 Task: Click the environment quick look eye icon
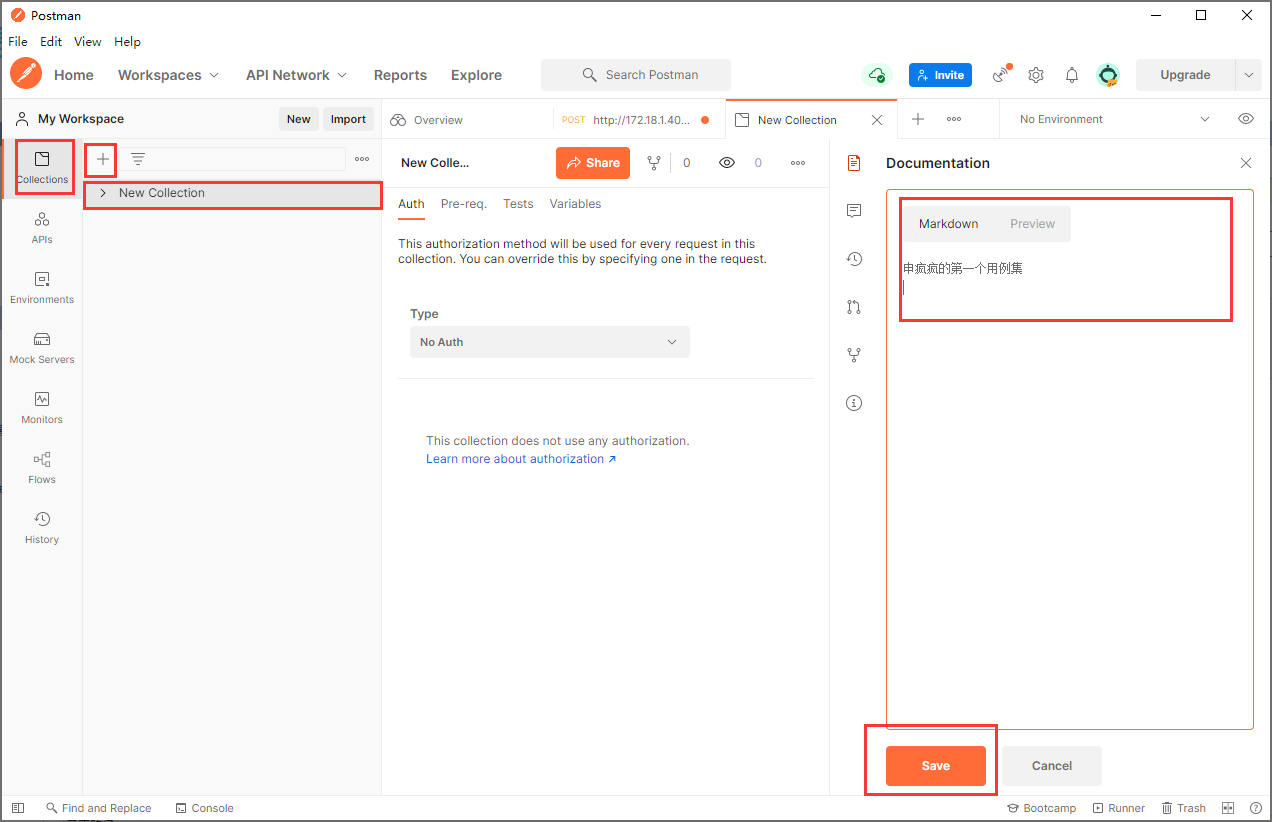click(x=1246, y=119)
